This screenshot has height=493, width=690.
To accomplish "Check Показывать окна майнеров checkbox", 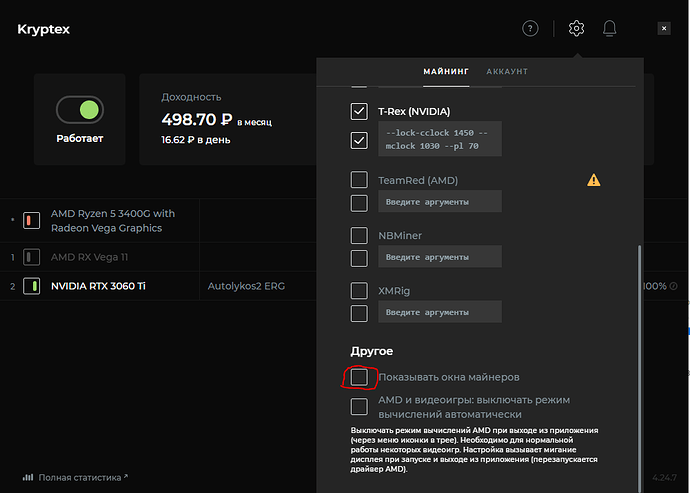I will (x=359, y=377).
